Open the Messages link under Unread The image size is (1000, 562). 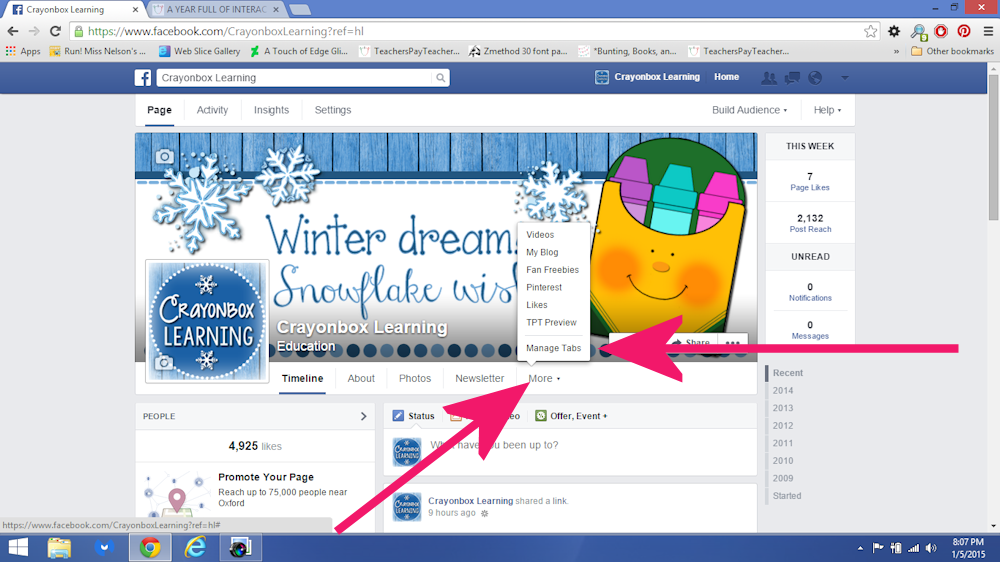[x=810, y=336]
